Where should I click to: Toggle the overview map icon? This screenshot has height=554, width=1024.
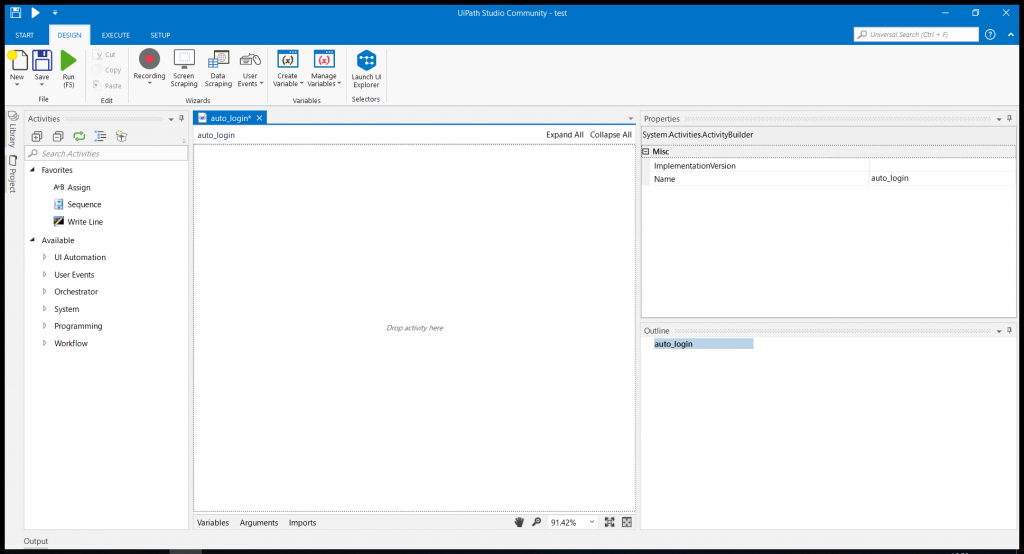[627, 522]
